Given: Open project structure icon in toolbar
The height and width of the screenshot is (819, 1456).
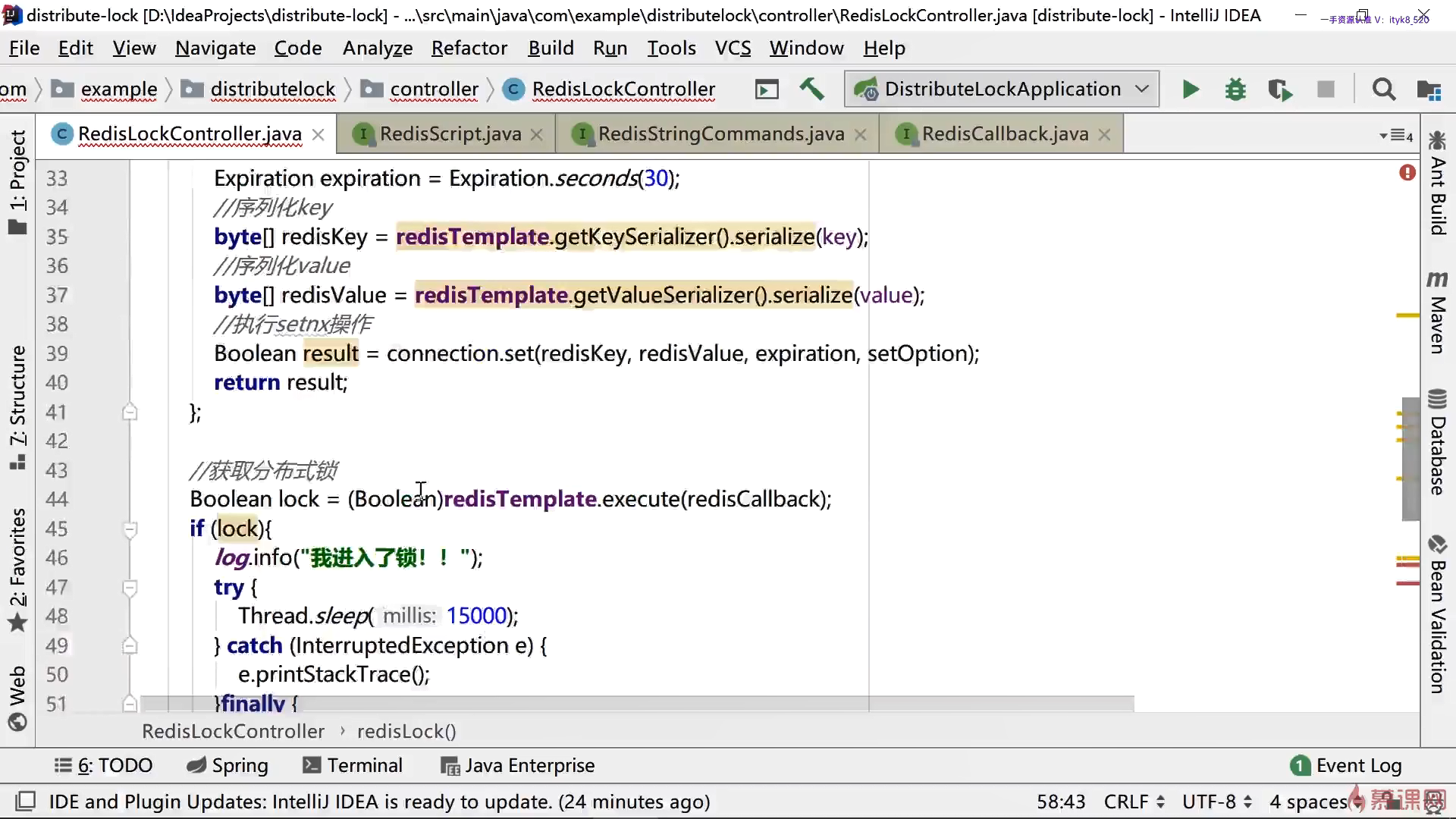Looking at the screenshot, I should point(1429,89).
